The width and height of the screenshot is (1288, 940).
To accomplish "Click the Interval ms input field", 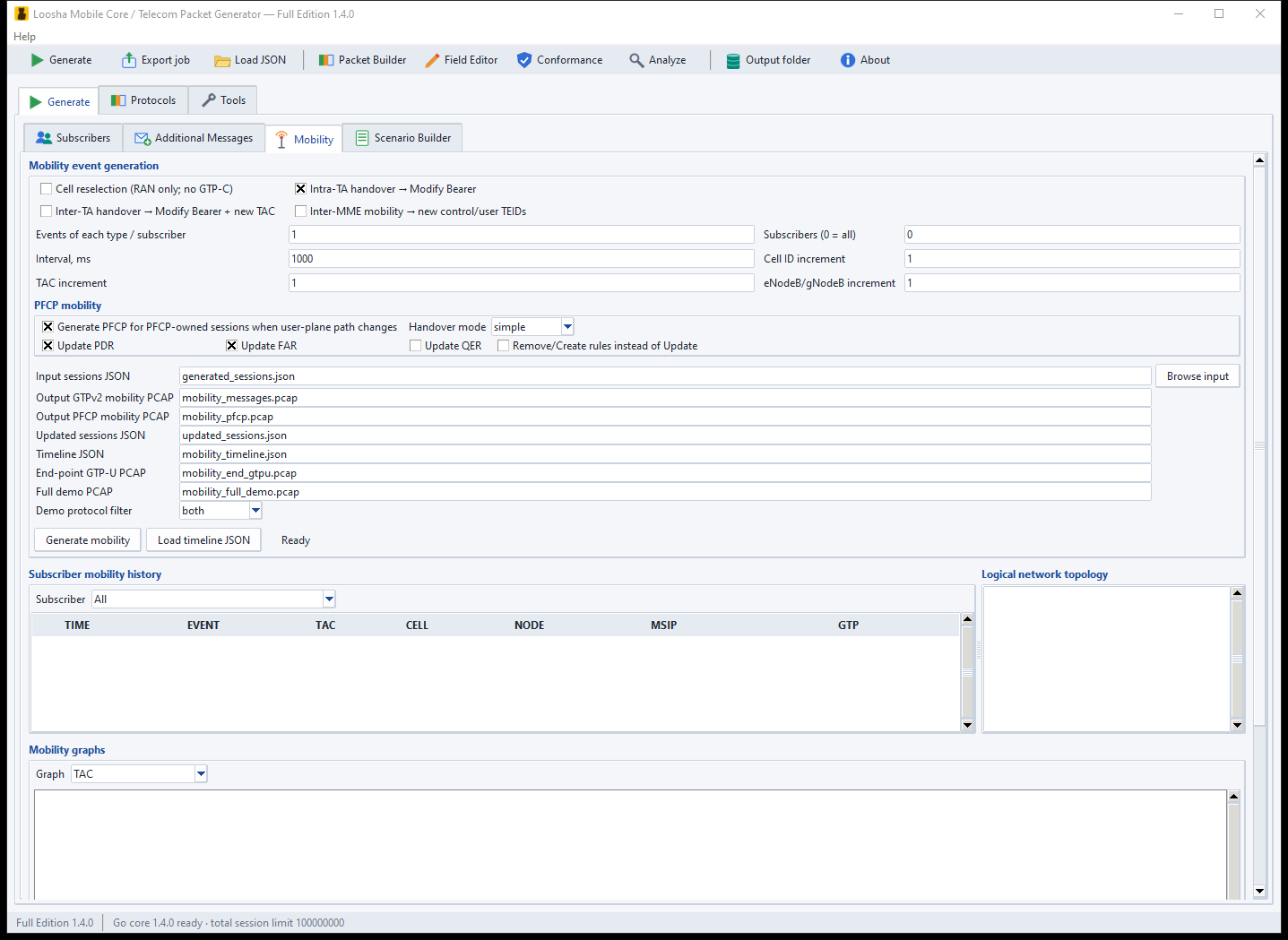I will 522,259.
